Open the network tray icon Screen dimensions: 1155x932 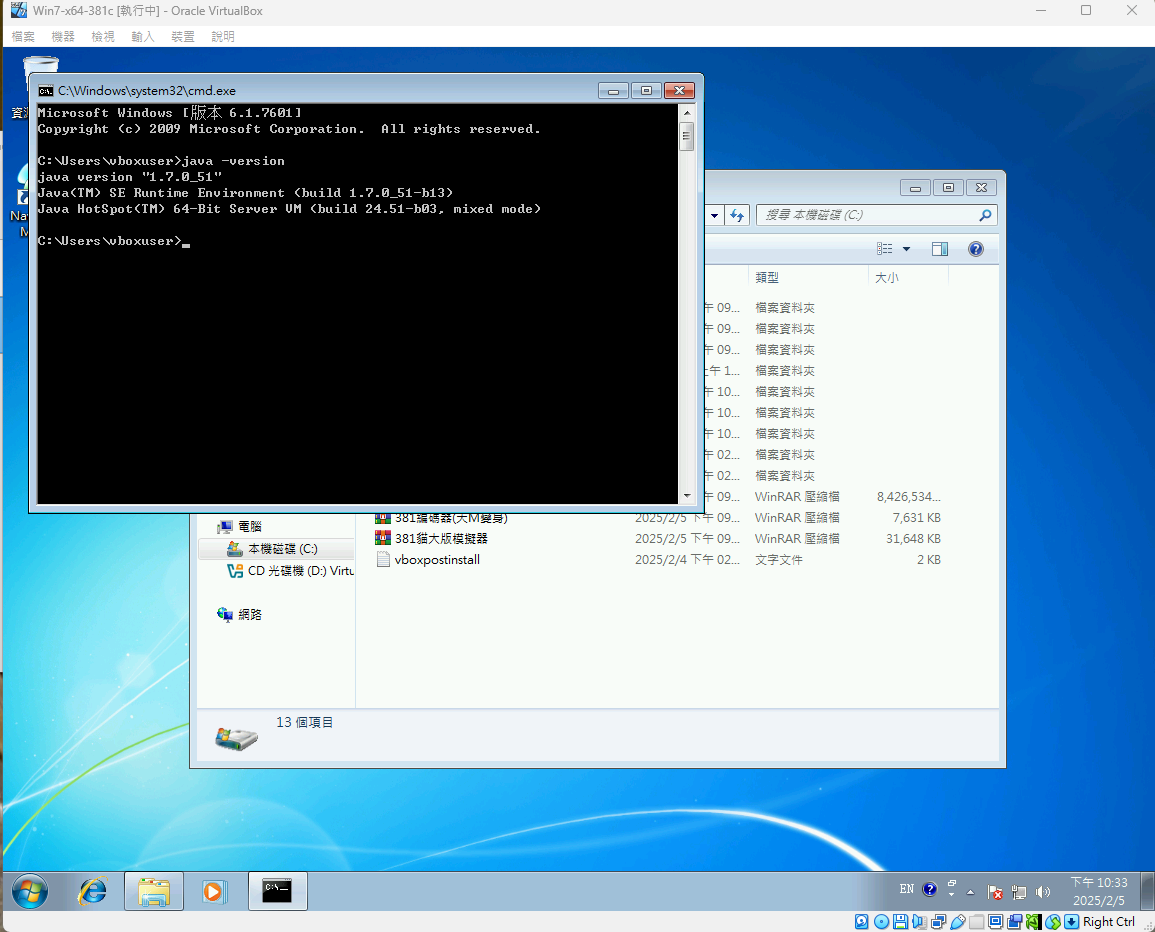click(1019, 892)
